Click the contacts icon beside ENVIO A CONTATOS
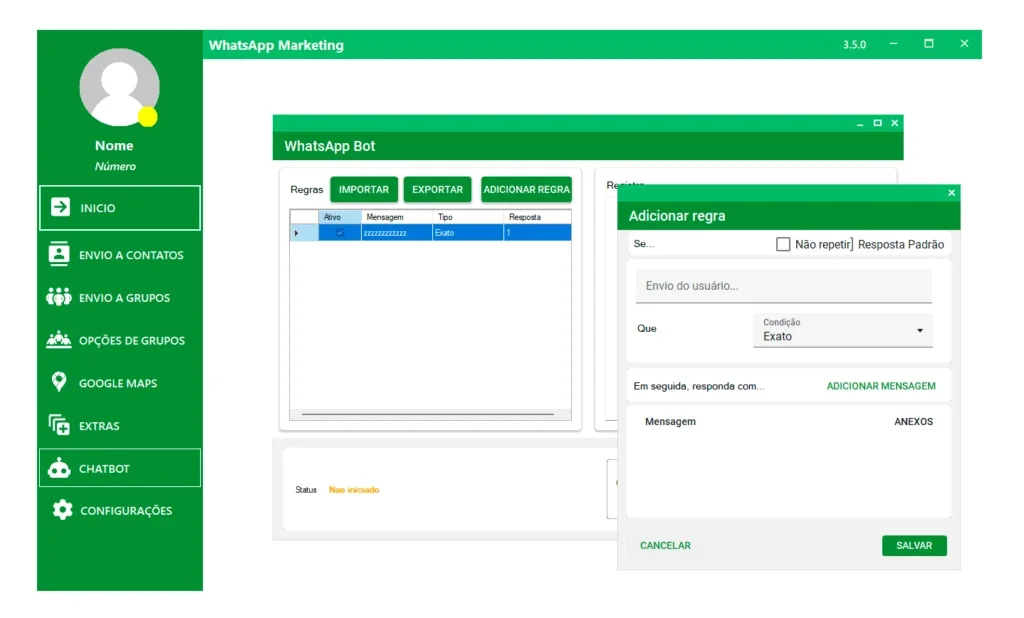Screen dimensions: 1024x618 pos(59,254)
